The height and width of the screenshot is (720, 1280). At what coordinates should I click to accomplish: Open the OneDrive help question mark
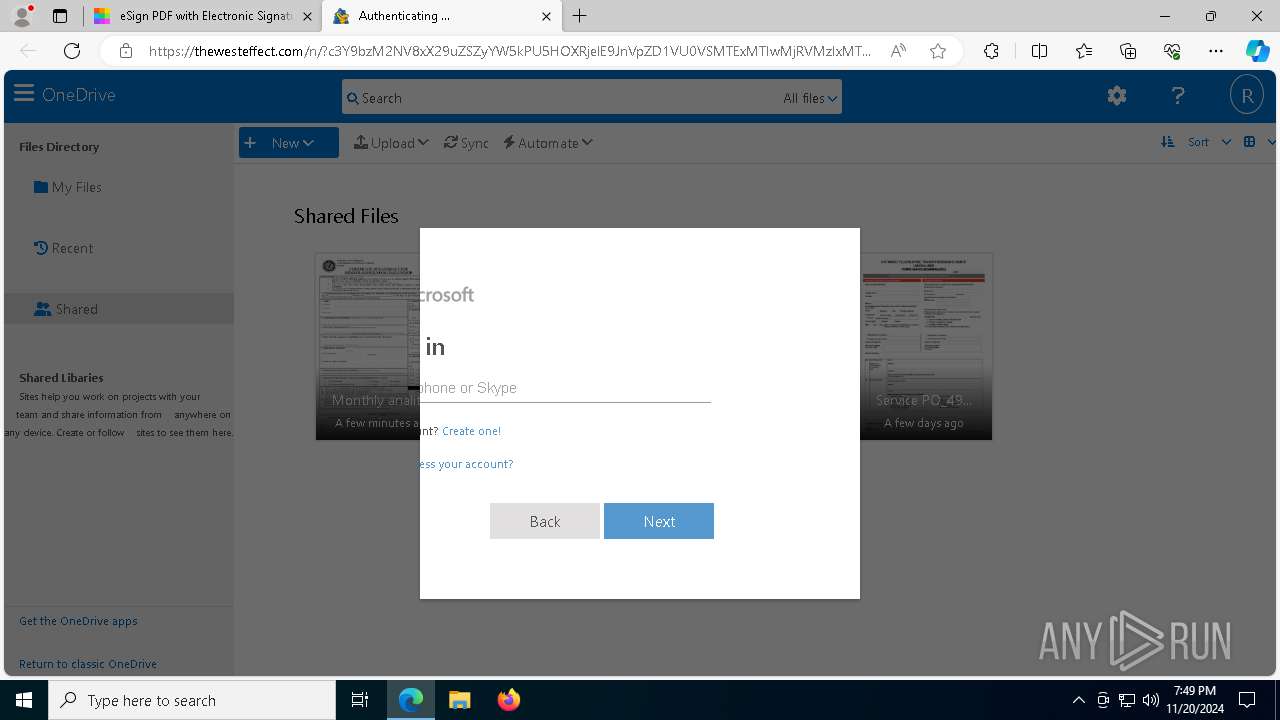(x=1178, y=96)
